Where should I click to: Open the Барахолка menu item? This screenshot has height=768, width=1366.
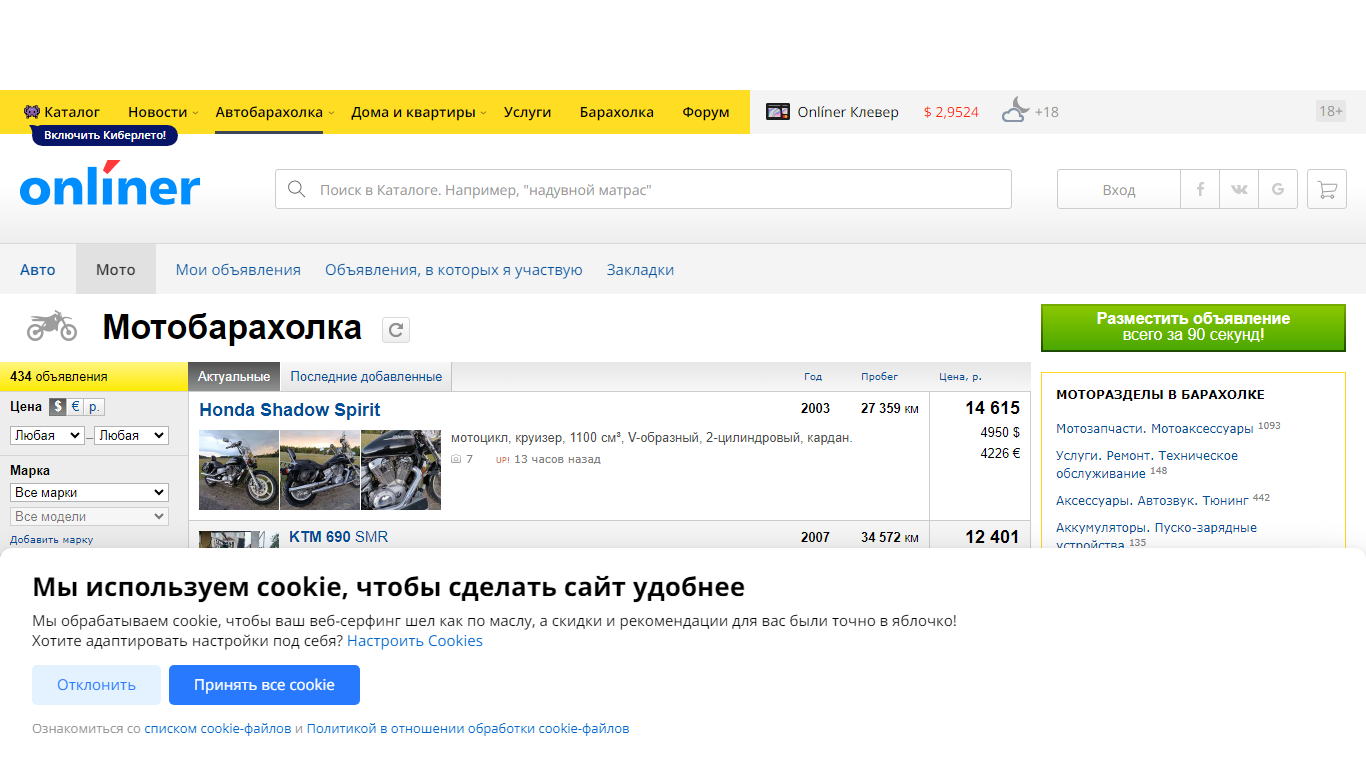tap(616, 112)
